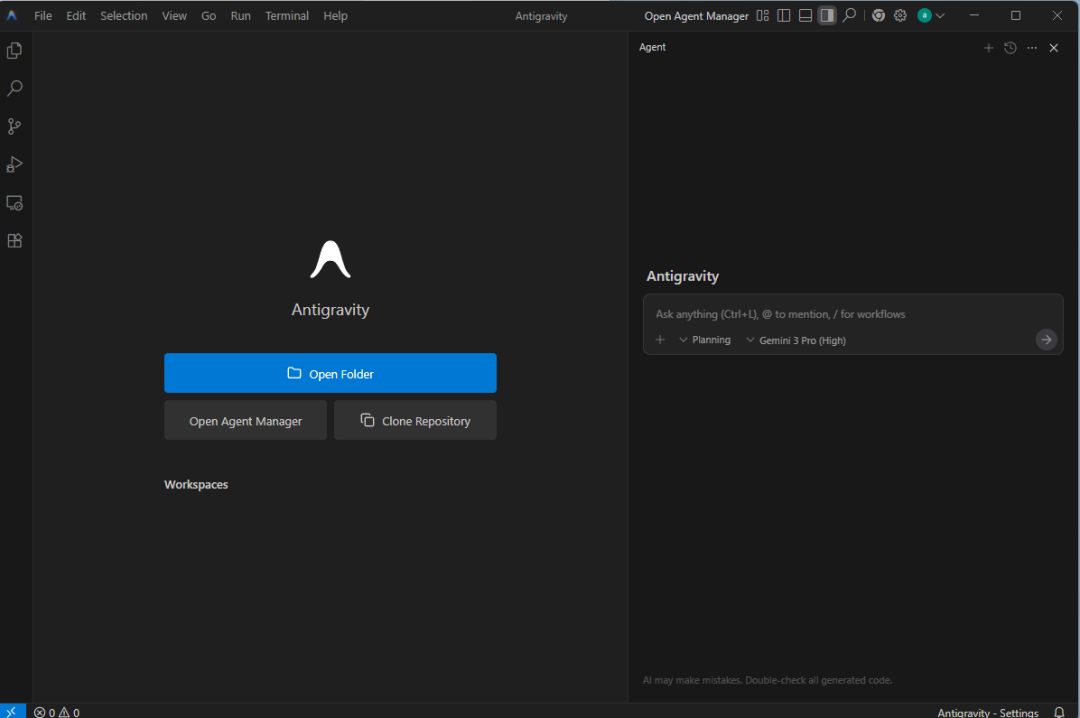The width and height of the screenshot is (1080, 718).
Task: Toggle the secondary side bar (agent panel)
Action: point(827,16)
